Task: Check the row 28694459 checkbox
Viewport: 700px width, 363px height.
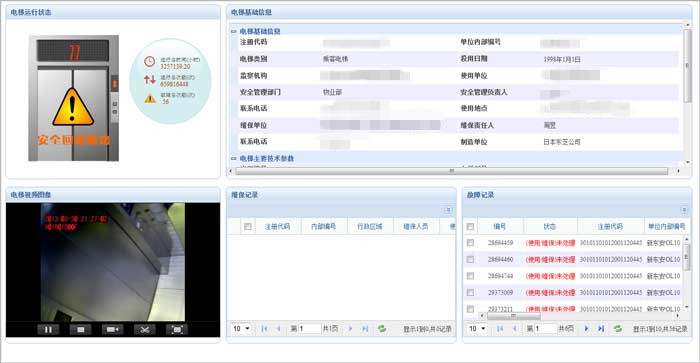Action: coord(470,242)
